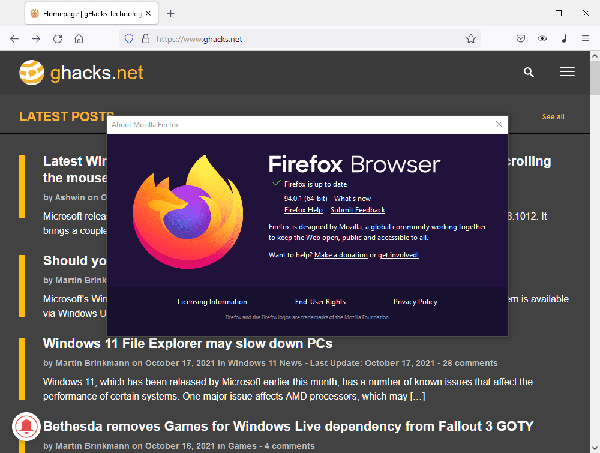This screenshot has width=600, height=453.
Task: Open the Firefox application menu
Action: coord(585,39)
